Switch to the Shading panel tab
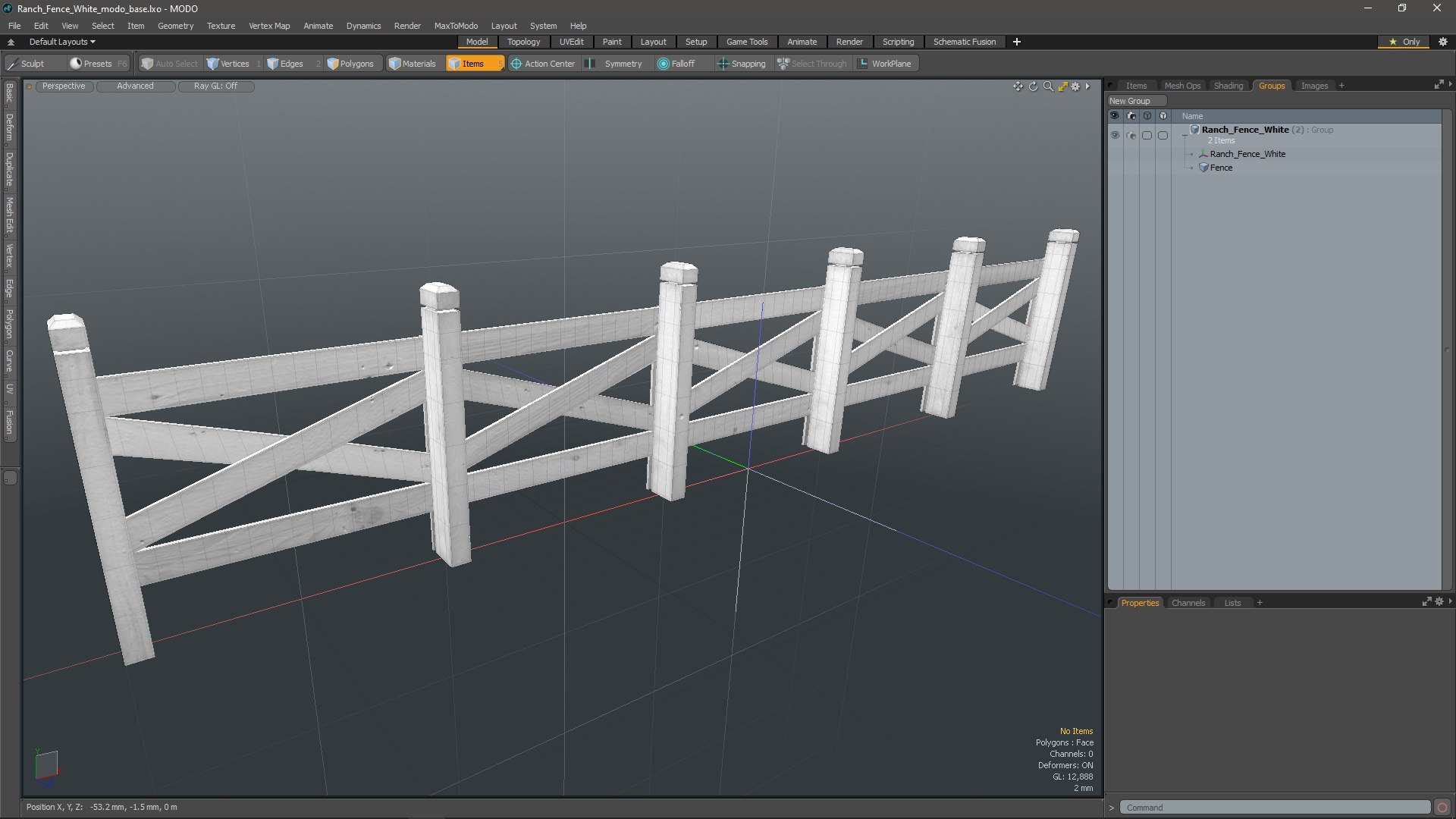This screenshot has width=1456, height=819. (x=1228, y=86)
